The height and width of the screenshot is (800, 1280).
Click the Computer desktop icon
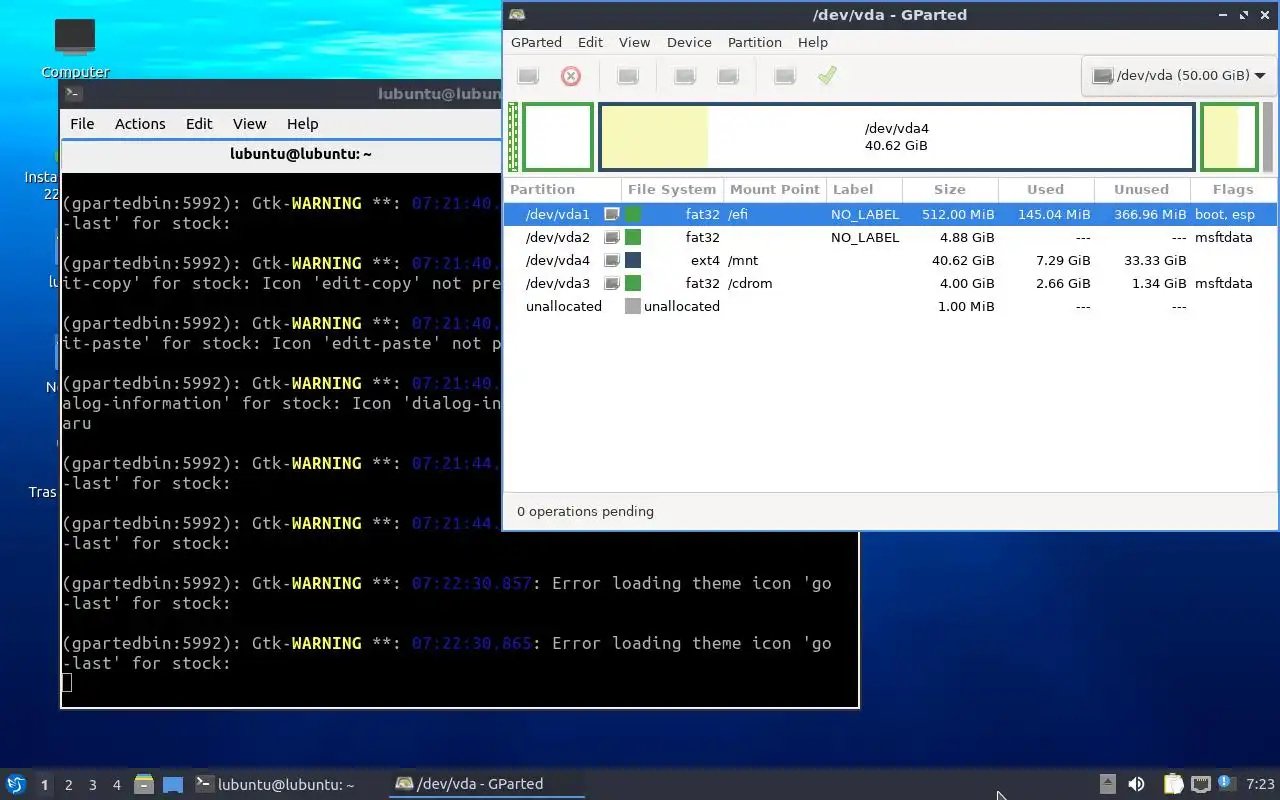click(x=75, y=49)
